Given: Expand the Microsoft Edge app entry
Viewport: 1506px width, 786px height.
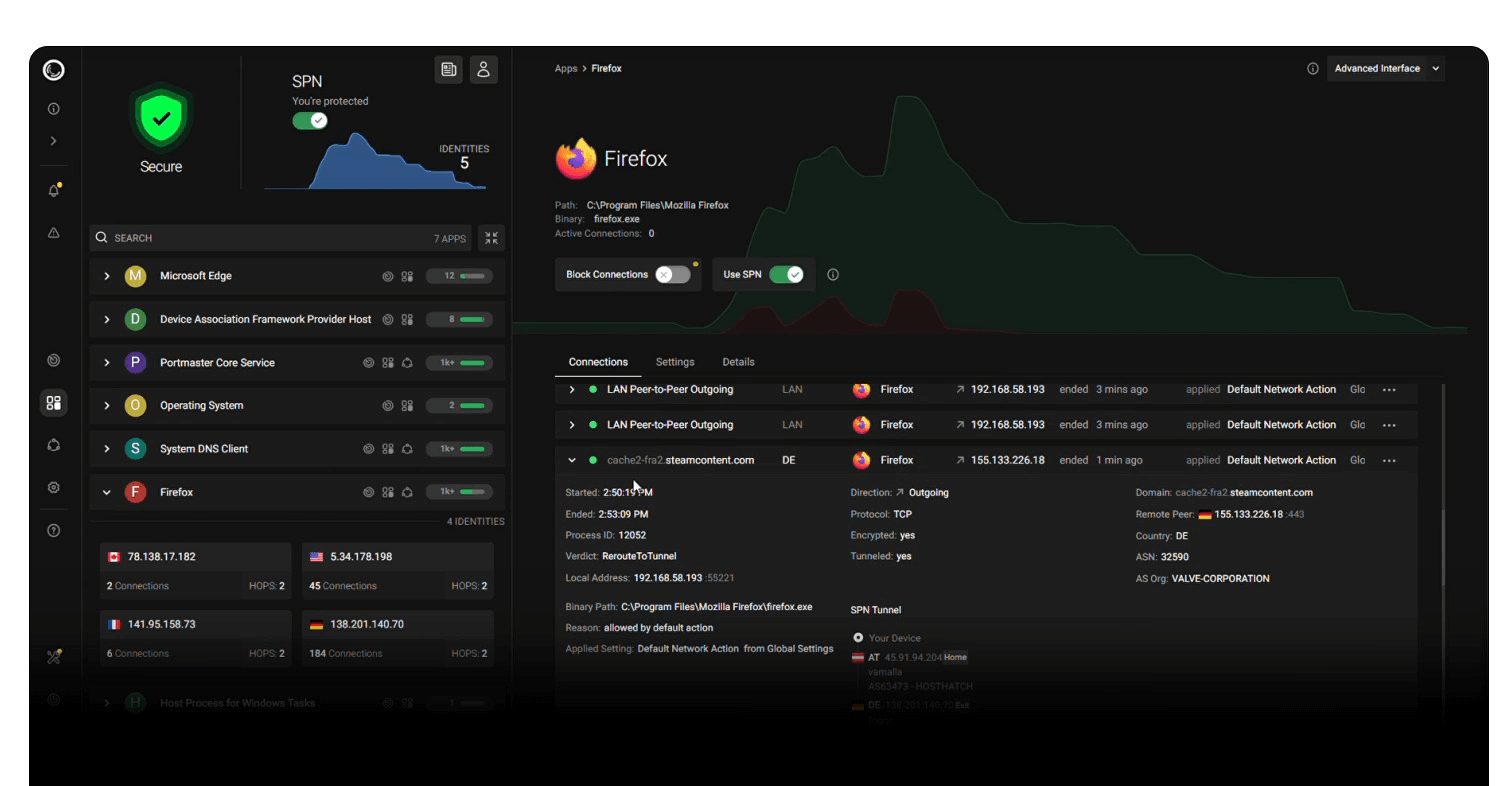Looking at the screenshot, I should tap(106, 276).
